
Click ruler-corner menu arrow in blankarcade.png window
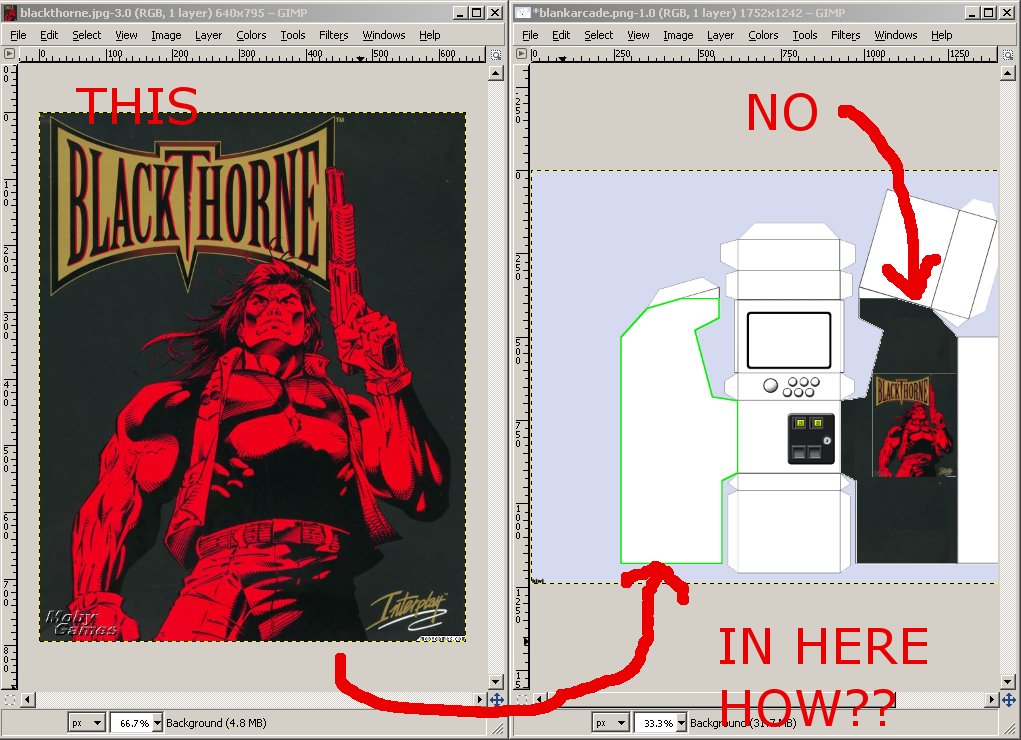coord(521,54)
